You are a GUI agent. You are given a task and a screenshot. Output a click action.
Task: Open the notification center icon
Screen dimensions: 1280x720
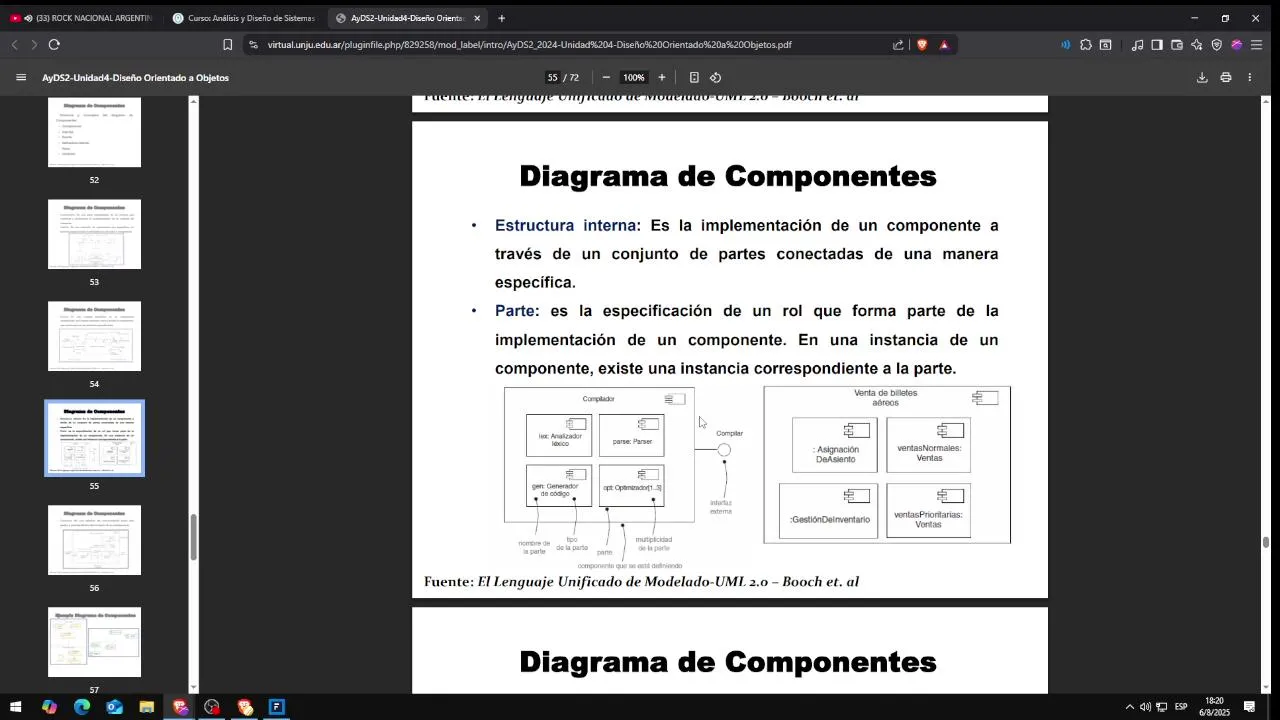point(1249,707)
